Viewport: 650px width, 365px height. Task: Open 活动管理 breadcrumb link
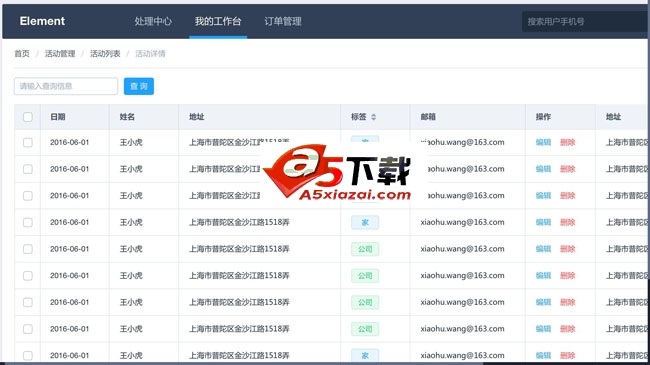(x=60, y=54)
